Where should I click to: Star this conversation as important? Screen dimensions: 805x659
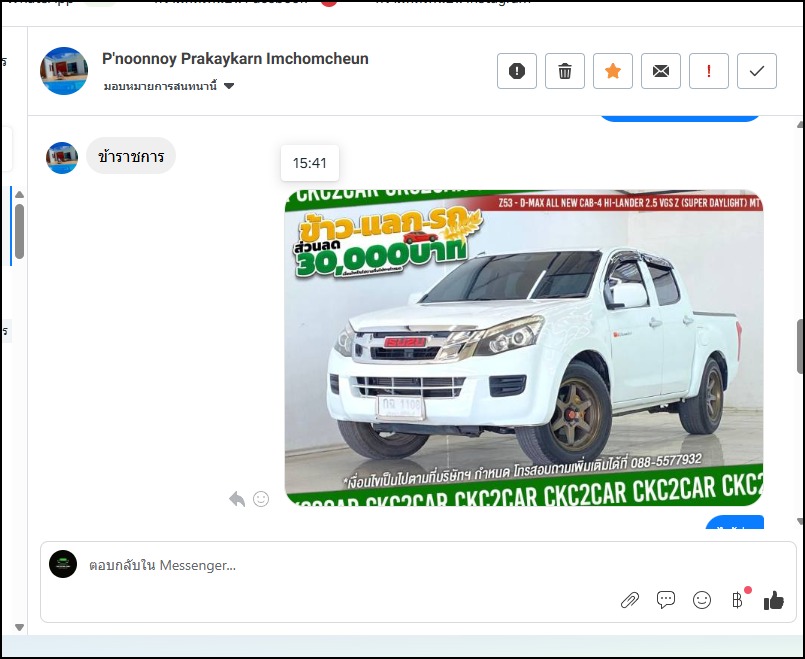[612, 71]
